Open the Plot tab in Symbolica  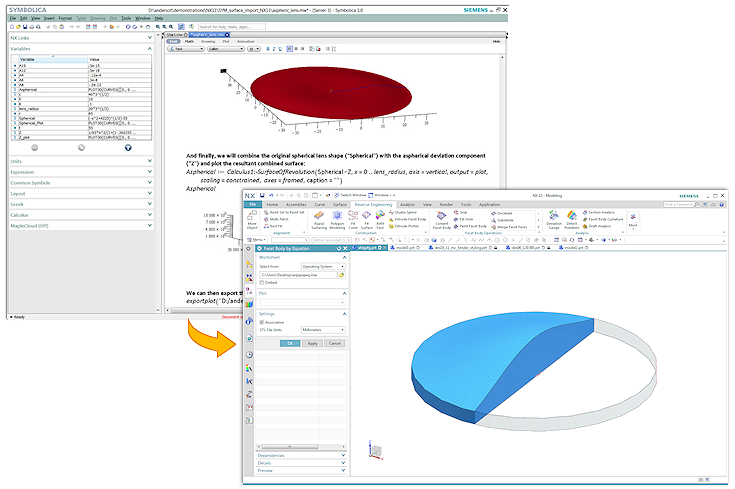223,41
